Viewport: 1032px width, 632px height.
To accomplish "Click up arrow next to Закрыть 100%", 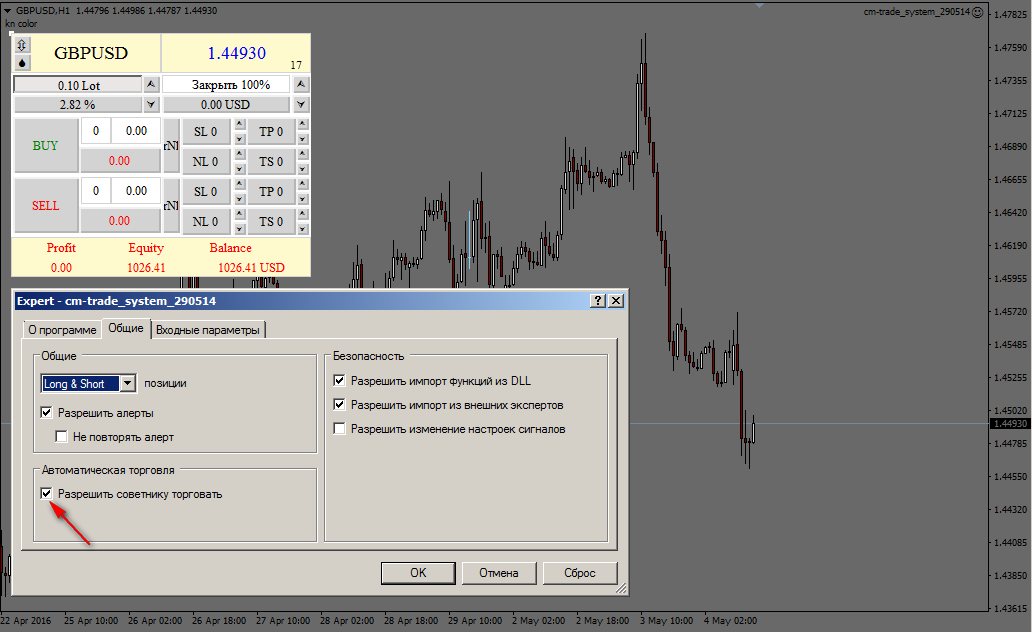I will coord(301,85).
